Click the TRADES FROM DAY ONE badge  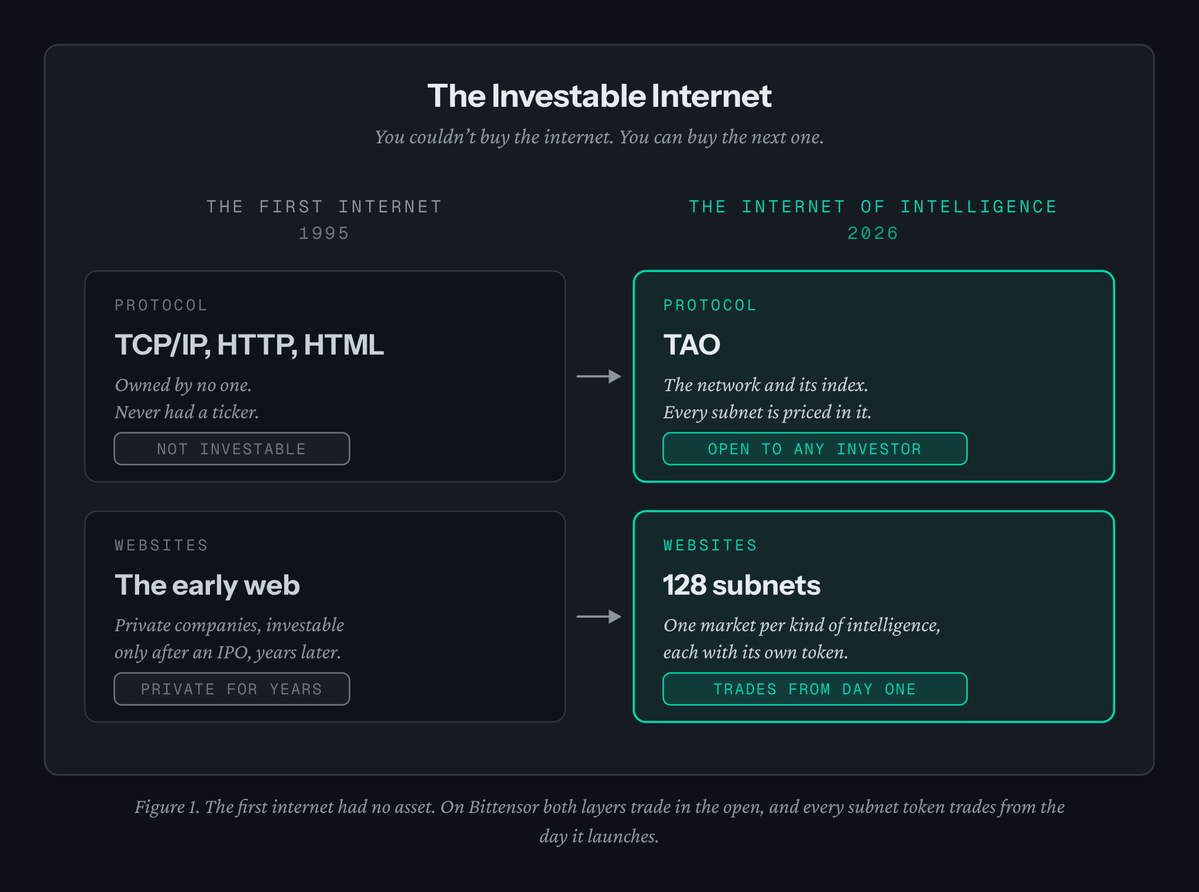click(x=815, y=689)
